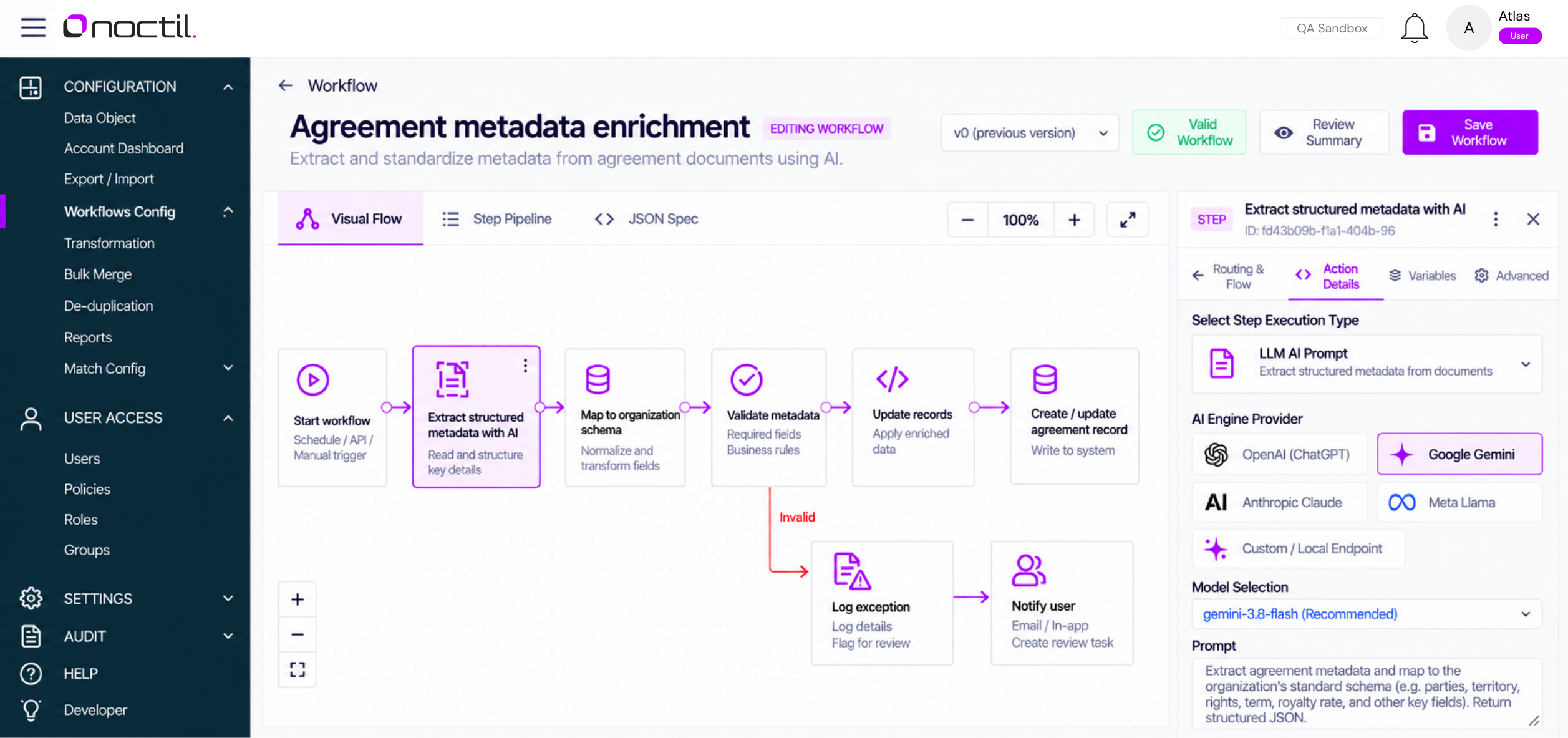Expand the AUDIT section
Viewport: 1568px width, 738px height.
(x=228, y=636)
